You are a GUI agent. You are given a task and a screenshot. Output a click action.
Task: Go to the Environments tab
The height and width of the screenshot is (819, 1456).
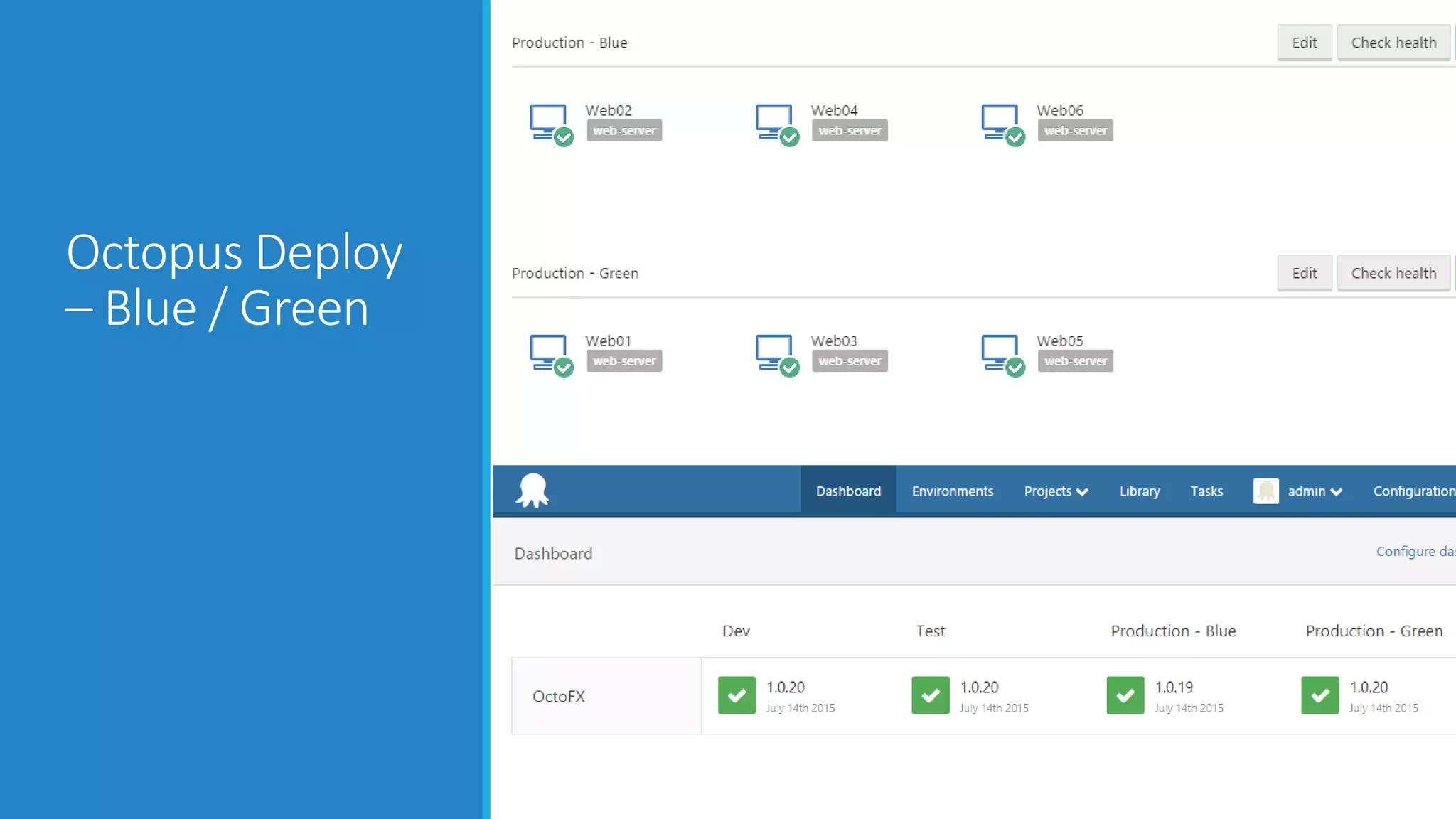(953, 491)
